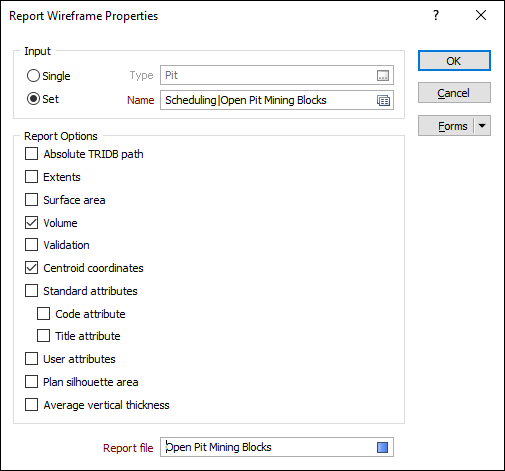Click the Name field with Scheduling text

click(268, 100)
